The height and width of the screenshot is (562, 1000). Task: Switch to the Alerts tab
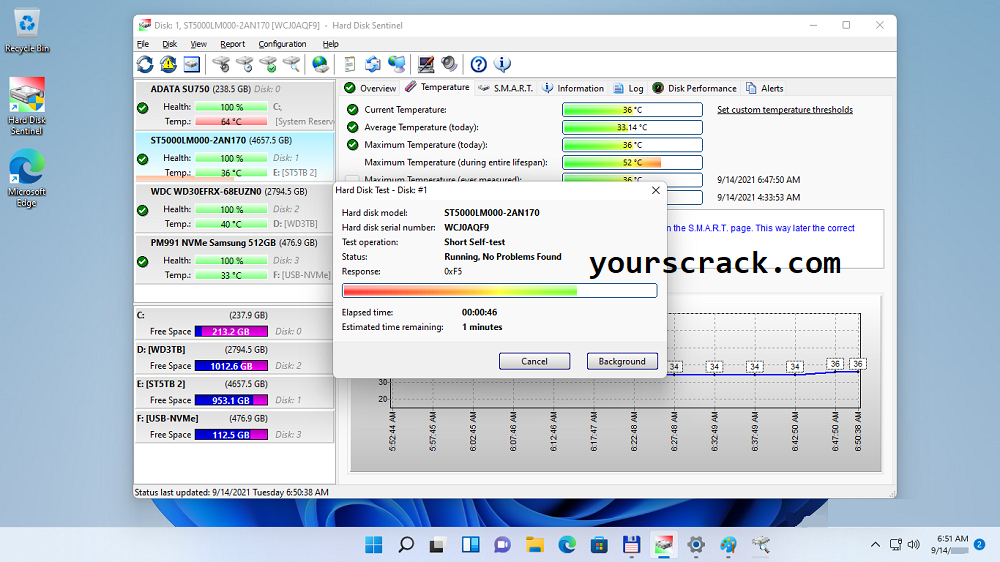765,88
